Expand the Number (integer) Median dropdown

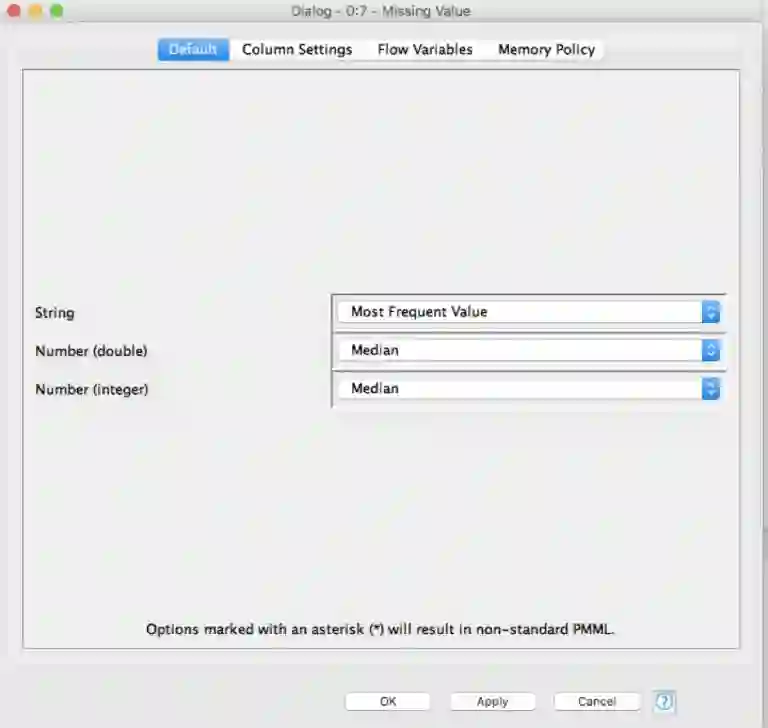click(529, 388)
